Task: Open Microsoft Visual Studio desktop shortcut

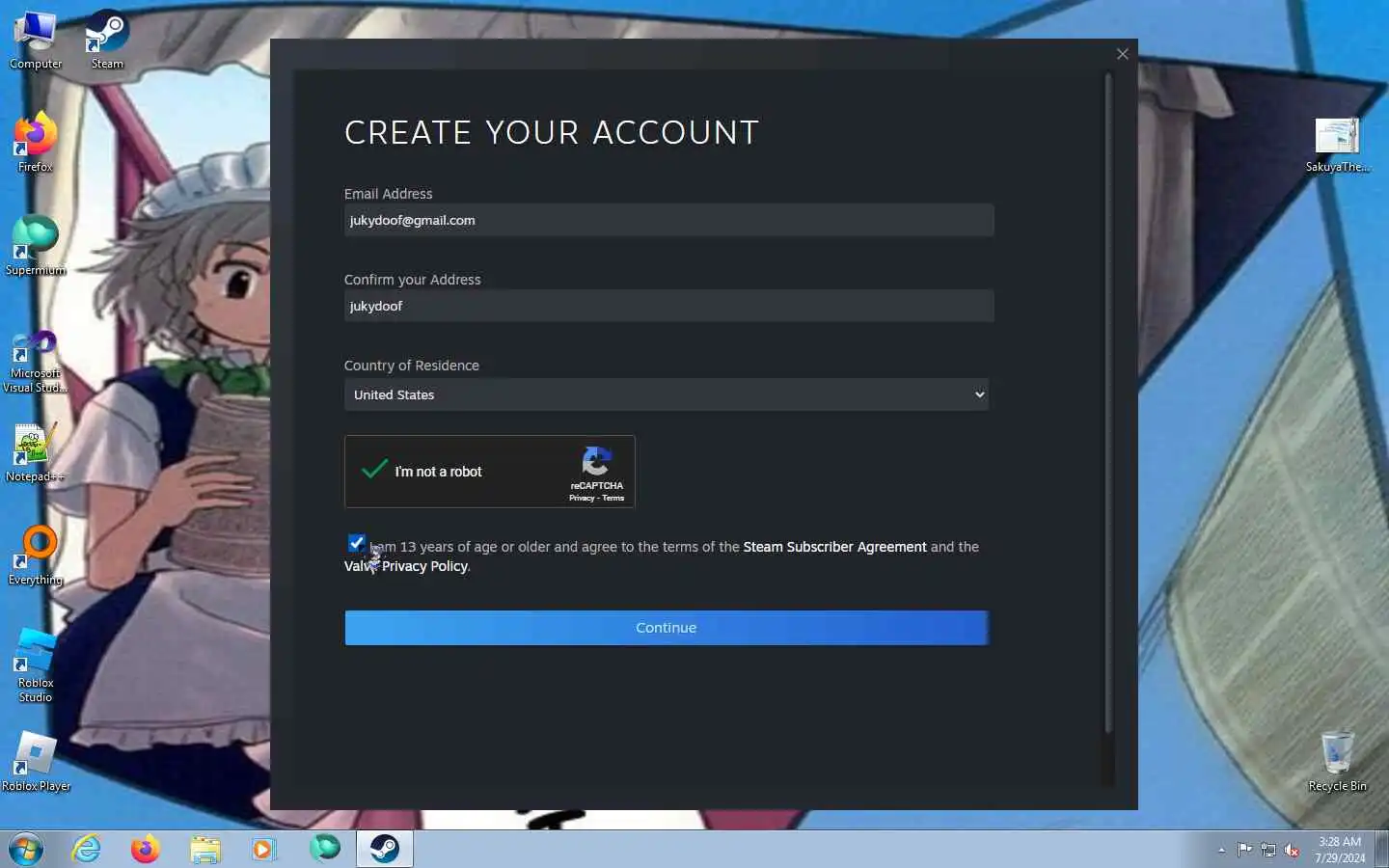Action: coord(36,362)
